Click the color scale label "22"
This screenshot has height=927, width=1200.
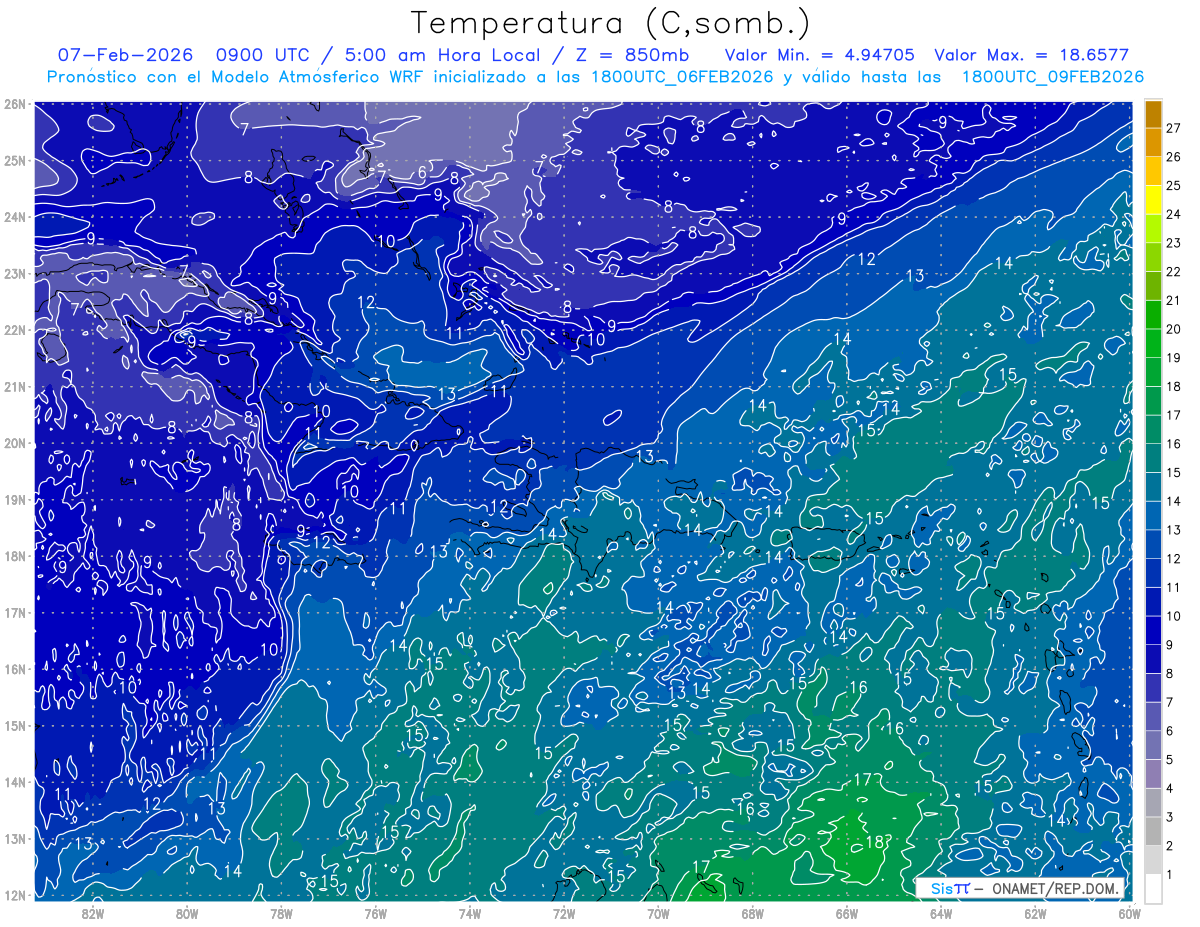click(1173, 272)
